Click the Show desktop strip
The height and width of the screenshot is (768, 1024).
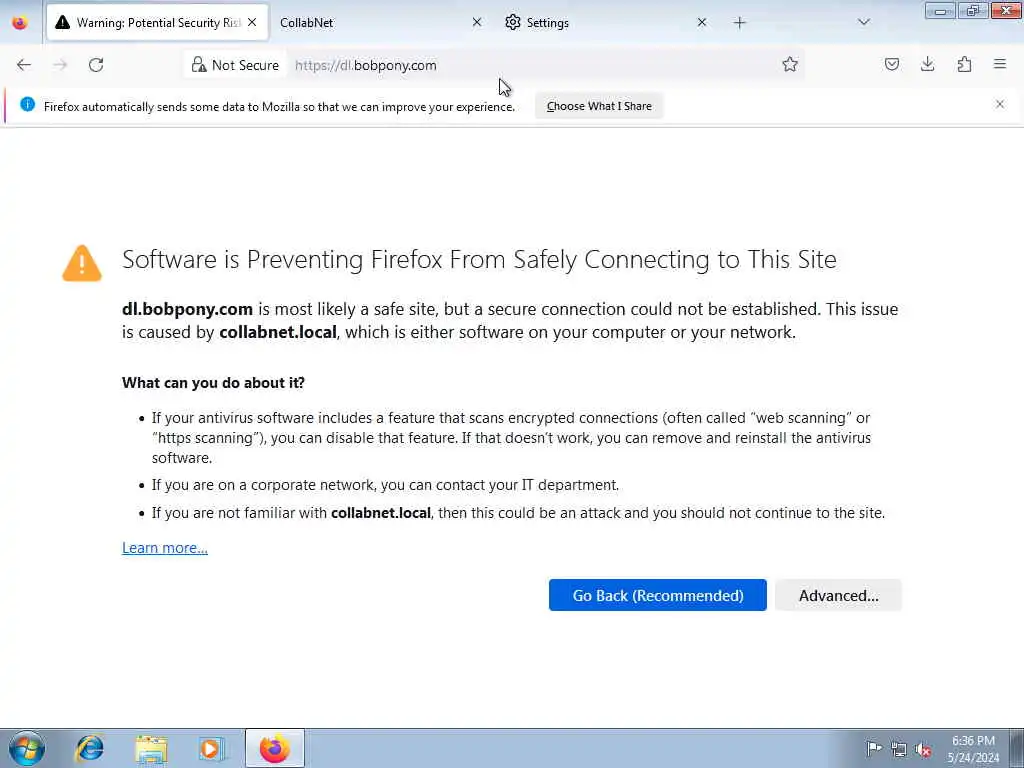point(1017,748)
